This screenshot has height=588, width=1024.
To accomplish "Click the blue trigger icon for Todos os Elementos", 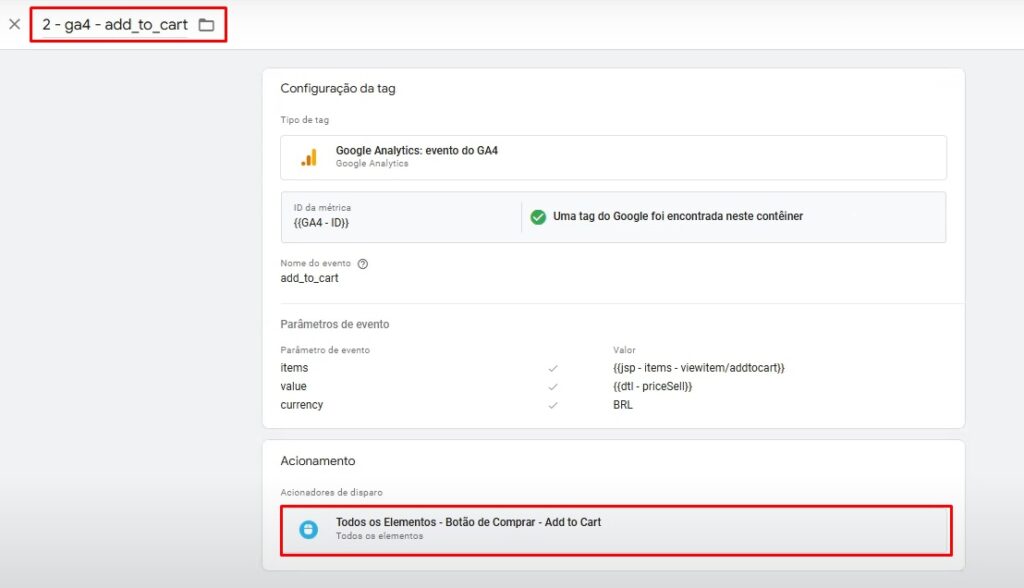I will (309, 529).
